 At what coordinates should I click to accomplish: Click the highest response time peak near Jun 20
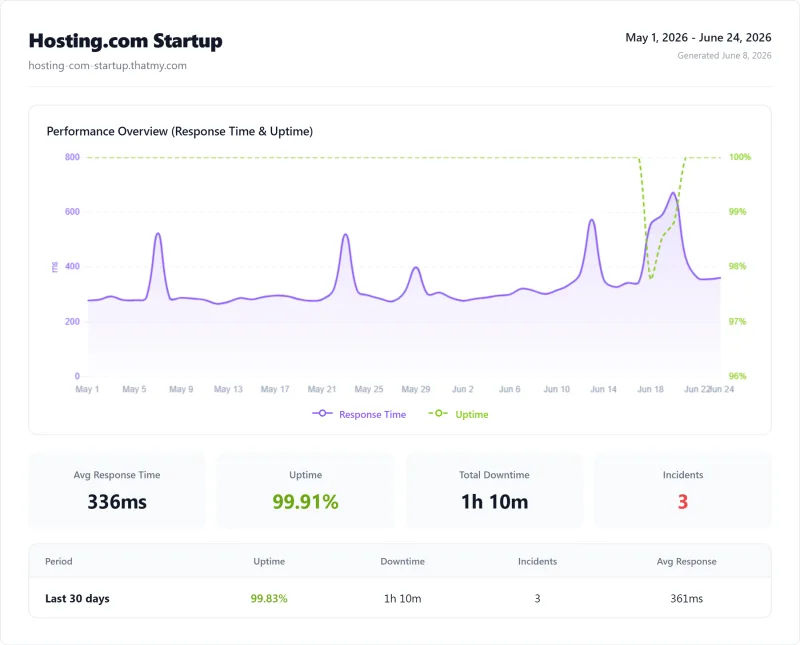point(673,193)
